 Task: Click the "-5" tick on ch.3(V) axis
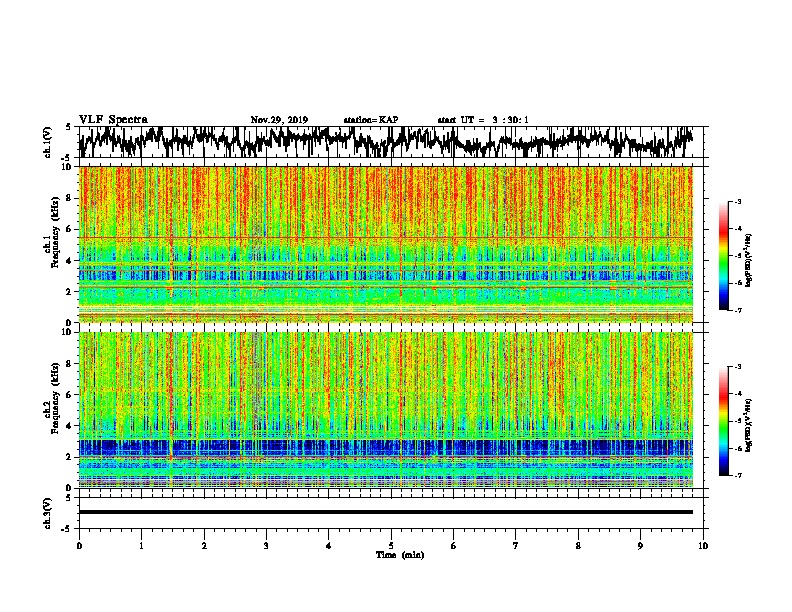pyautogui.click(x=67, y=529)
